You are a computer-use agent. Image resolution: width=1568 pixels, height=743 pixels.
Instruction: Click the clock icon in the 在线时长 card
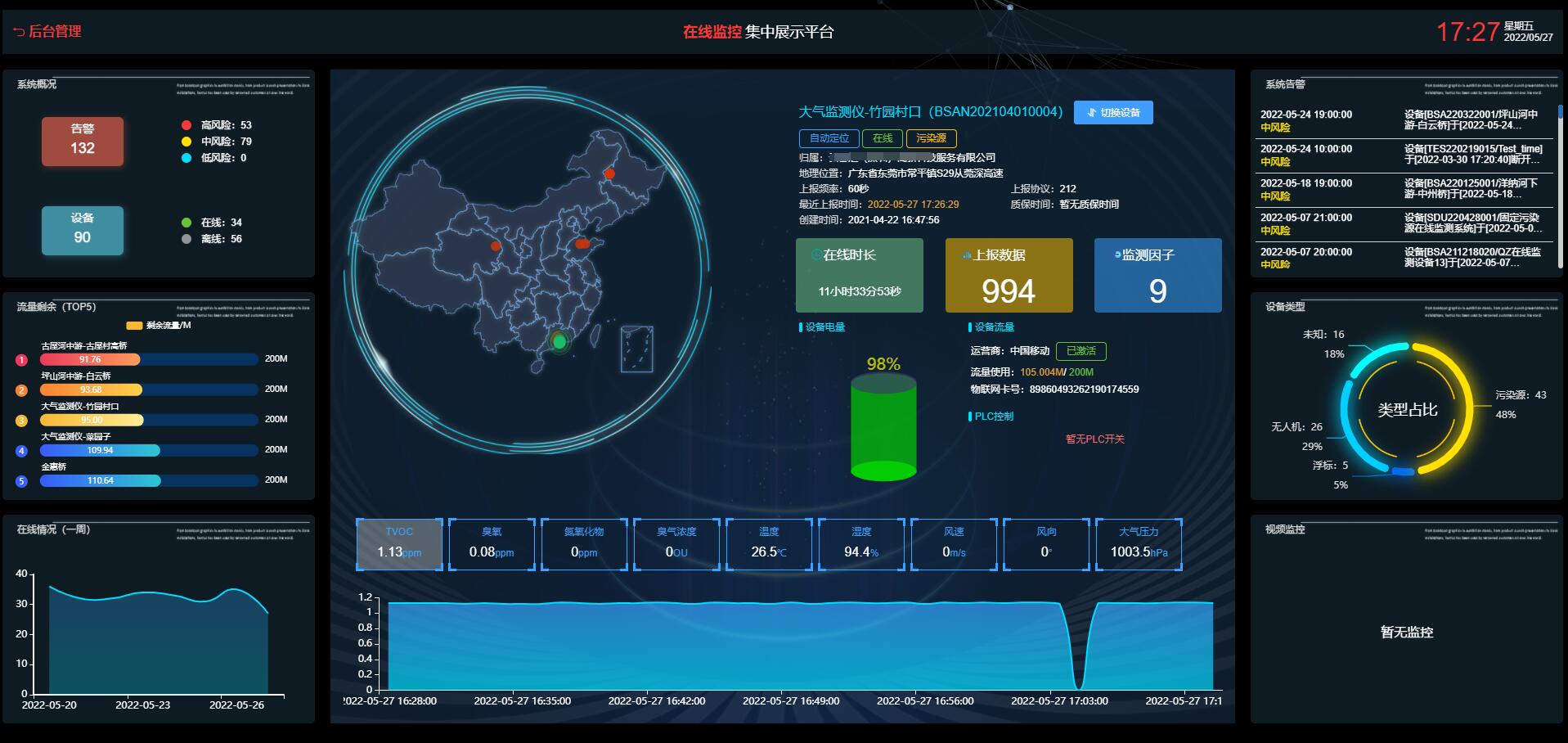coord(815,255)
